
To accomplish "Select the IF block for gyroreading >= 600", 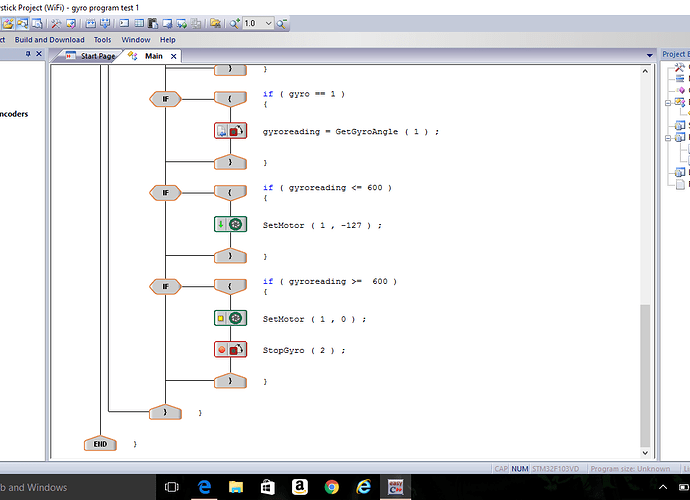I will [x=165, y=287].
